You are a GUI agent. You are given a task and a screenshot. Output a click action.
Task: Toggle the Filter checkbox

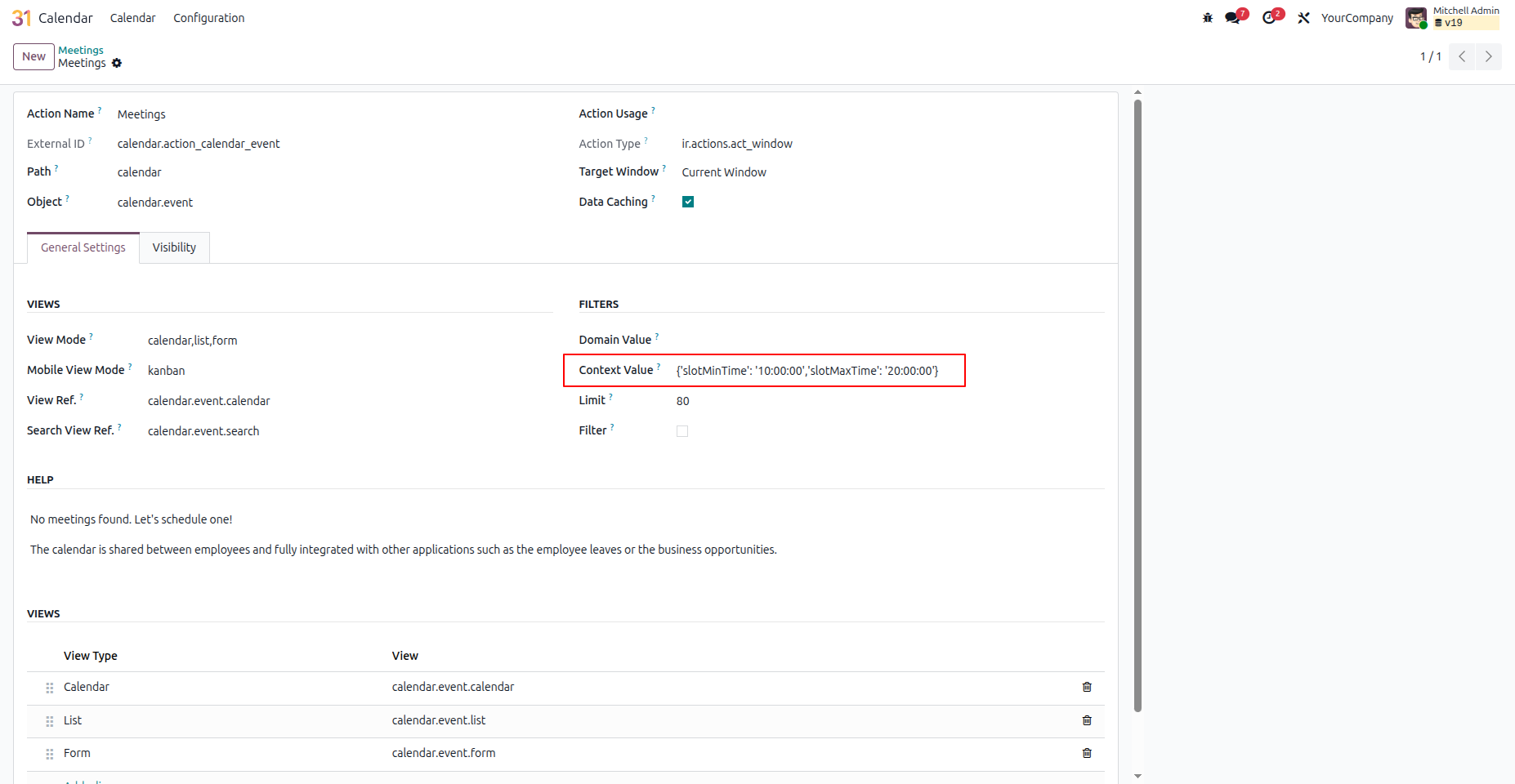[x=682, y=431]
